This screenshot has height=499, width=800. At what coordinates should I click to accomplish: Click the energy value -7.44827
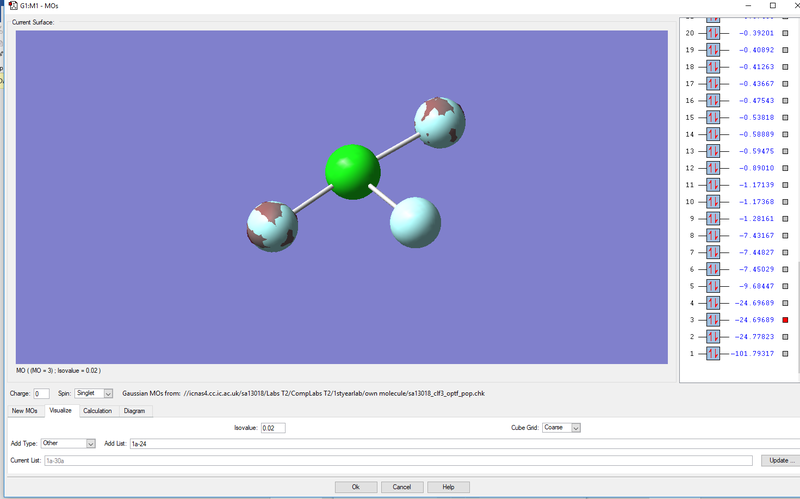click(x=757, y=252)
